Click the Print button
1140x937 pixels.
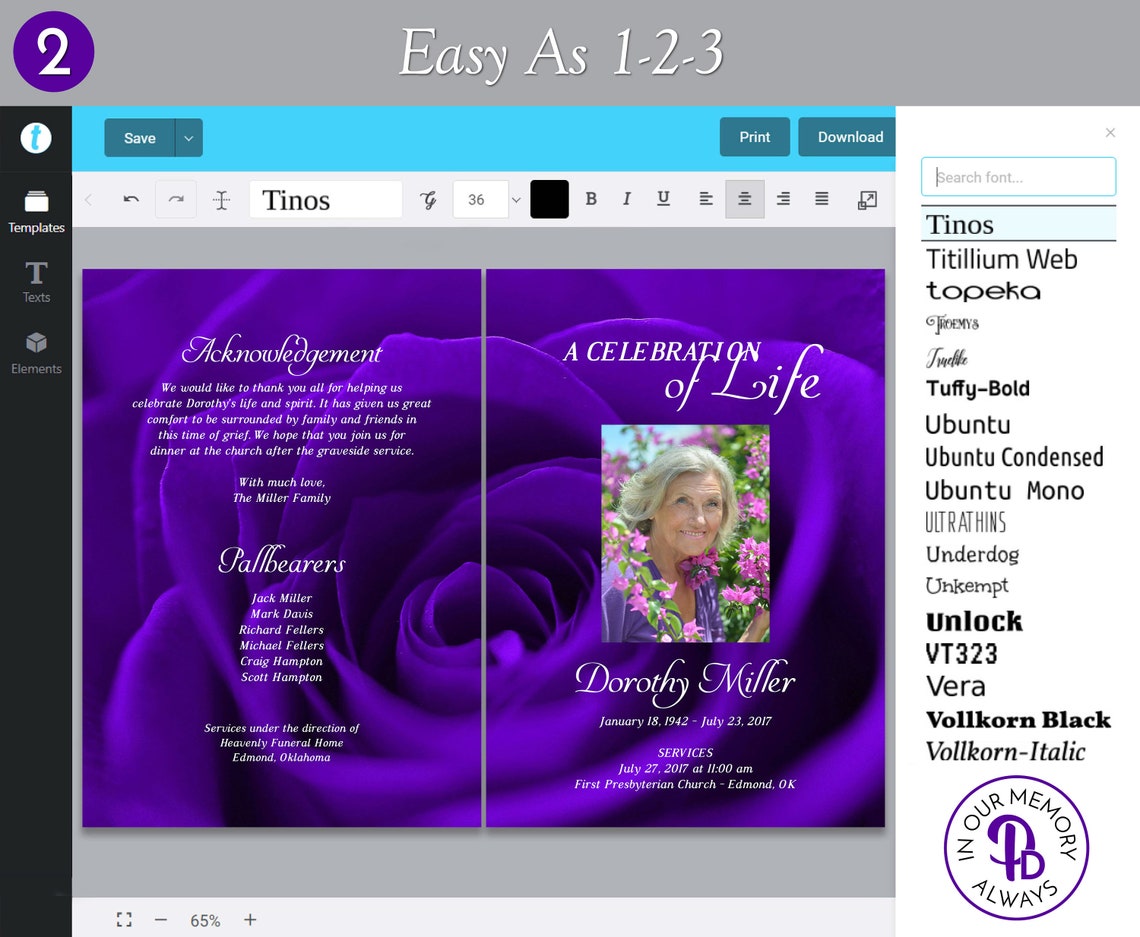[754, 137]
